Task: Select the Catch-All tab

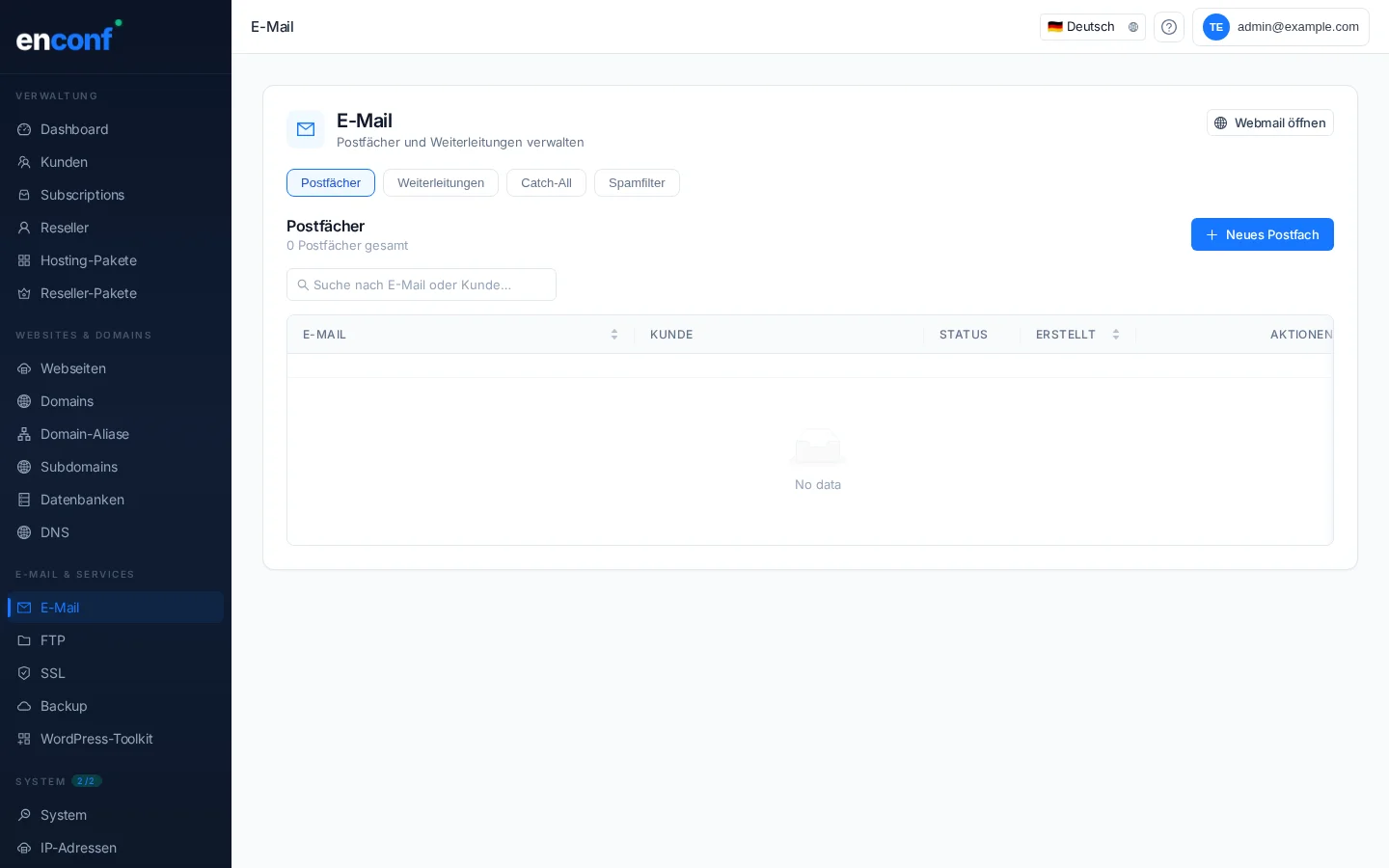Action: tap(546, 183)
